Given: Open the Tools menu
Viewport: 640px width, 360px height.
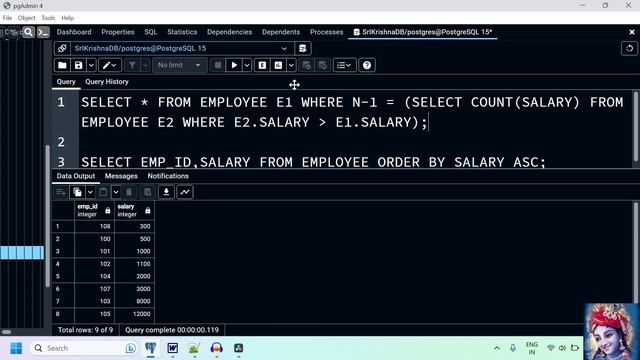Looking at the screenshot, I should point(48,18).
